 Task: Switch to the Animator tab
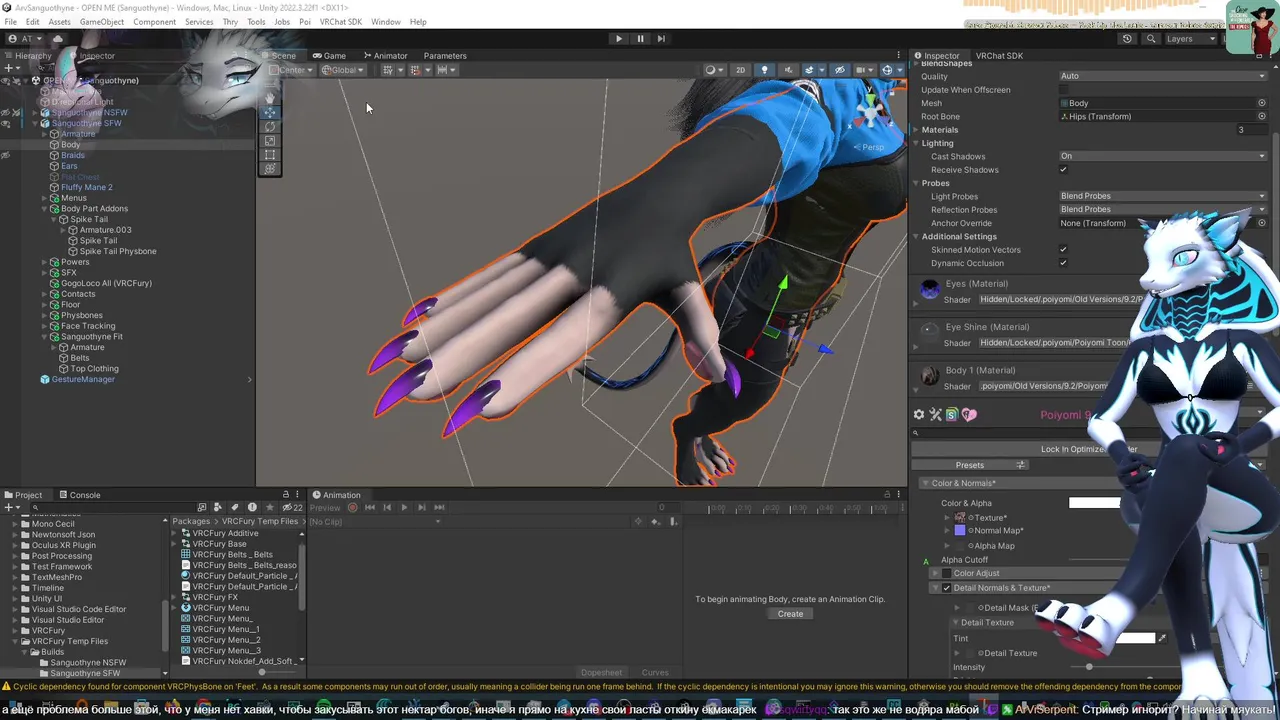[385, 56]
